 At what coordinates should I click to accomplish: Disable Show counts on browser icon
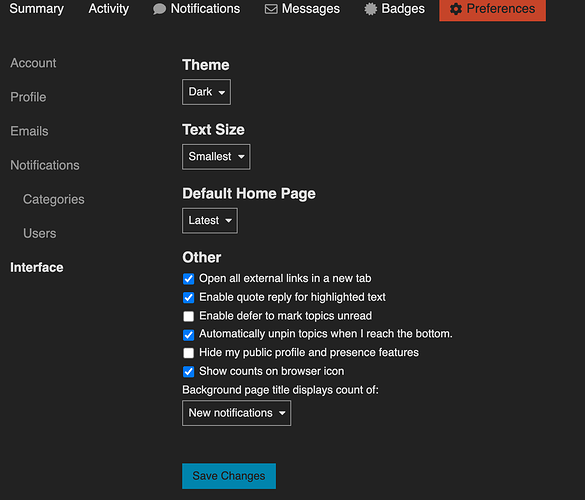pos(188,371)
